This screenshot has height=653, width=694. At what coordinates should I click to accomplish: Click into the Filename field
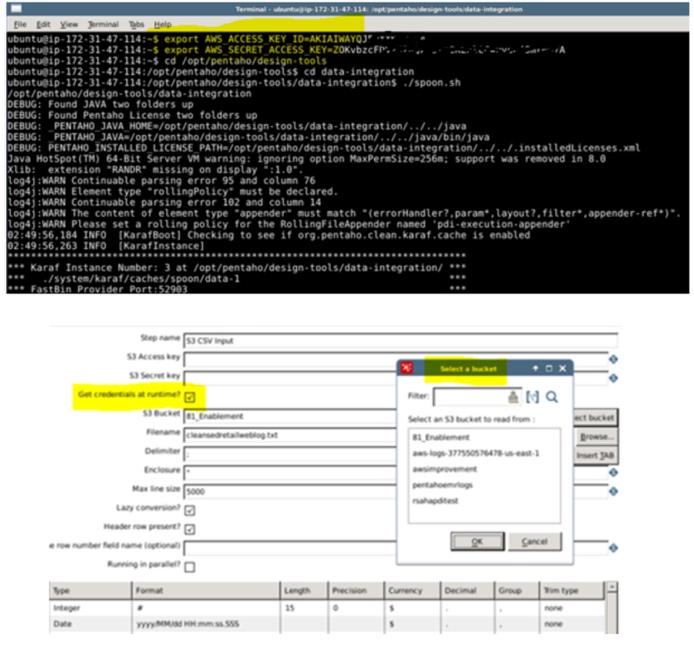click(x=290, y=435)
